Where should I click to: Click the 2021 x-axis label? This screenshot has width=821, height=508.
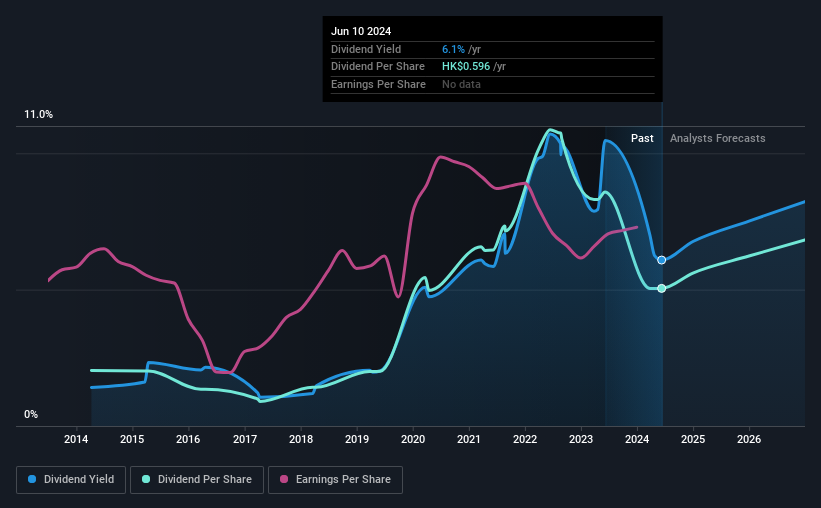(x=469, y=439)
